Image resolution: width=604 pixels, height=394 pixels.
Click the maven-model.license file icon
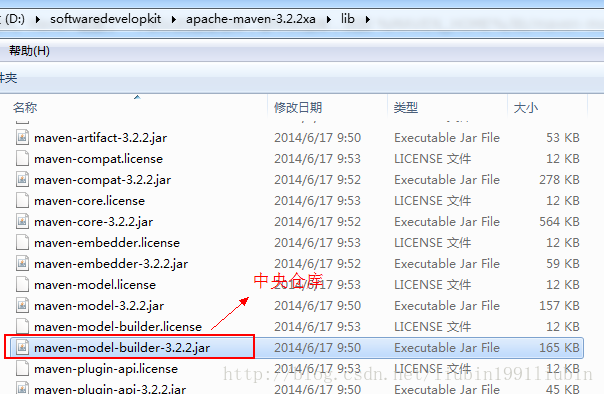(x=22, y=285)
